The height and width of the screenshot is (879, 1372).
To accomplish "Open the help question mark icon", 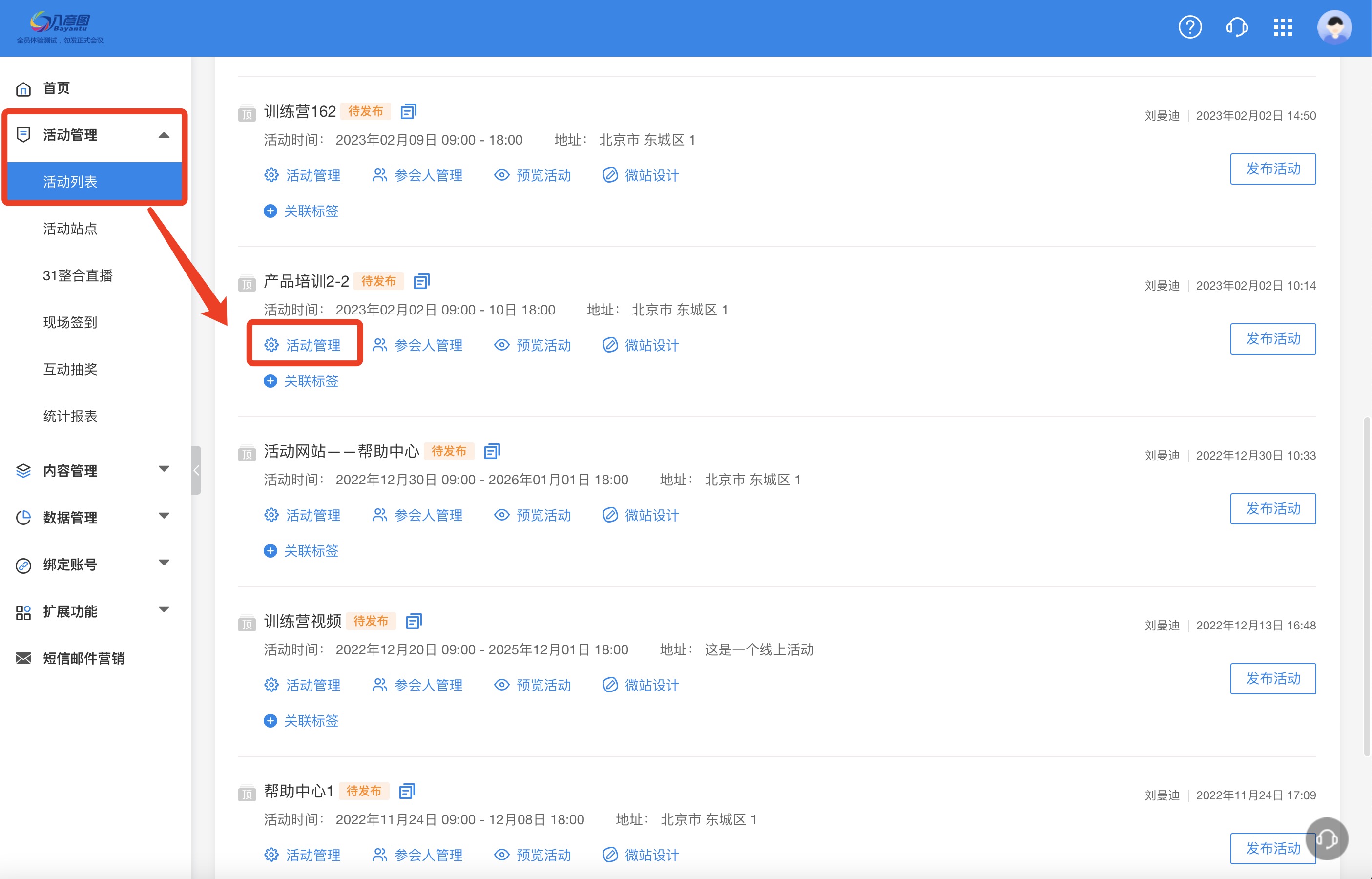I will [1190, 27].
